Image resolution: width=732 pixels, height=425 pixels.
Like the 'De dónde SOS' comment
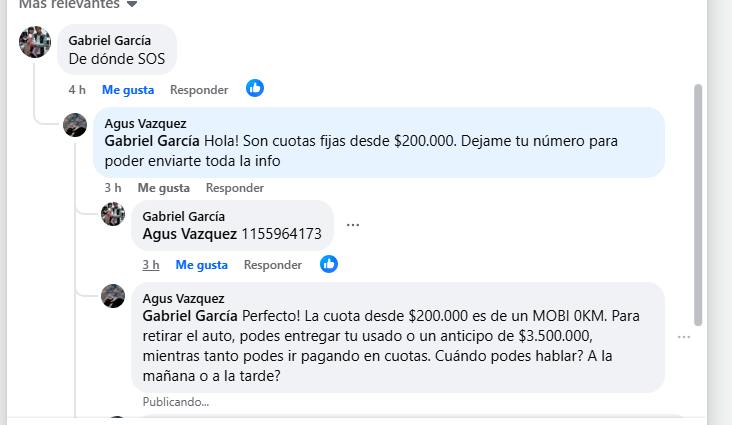click(128, 90)
